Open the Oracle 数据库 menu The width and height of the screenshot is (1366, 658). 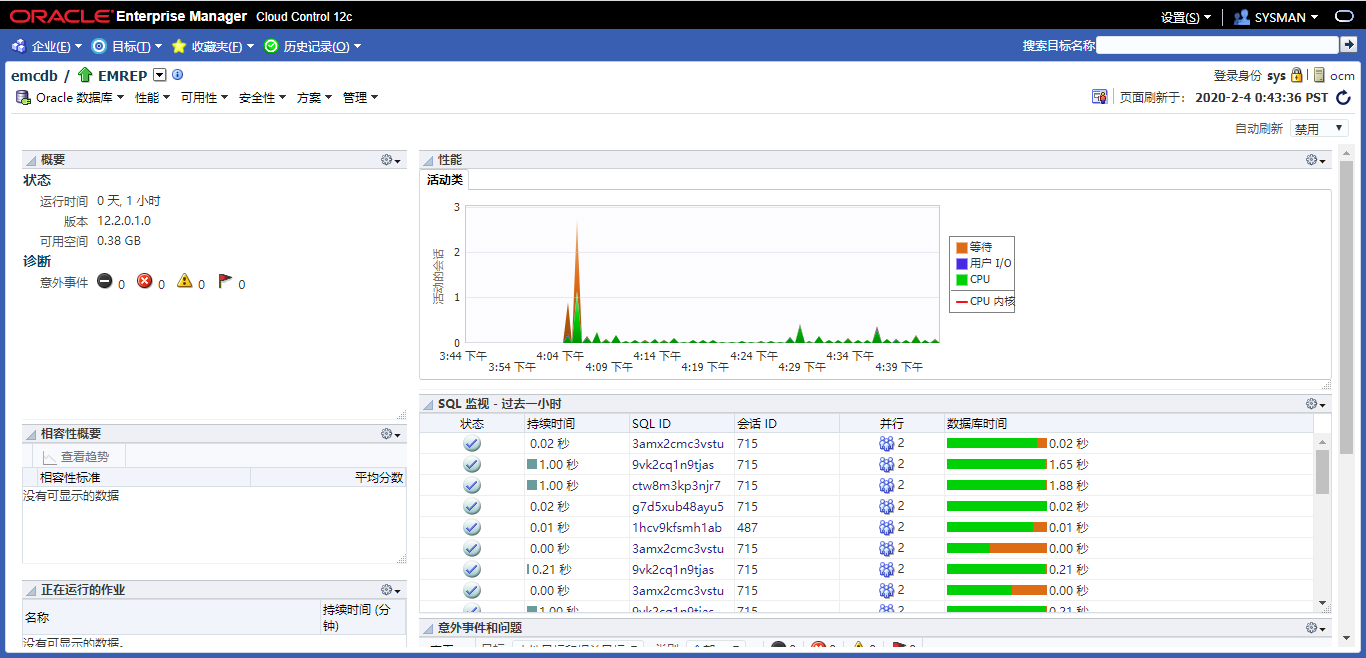[x=70, y=98]
